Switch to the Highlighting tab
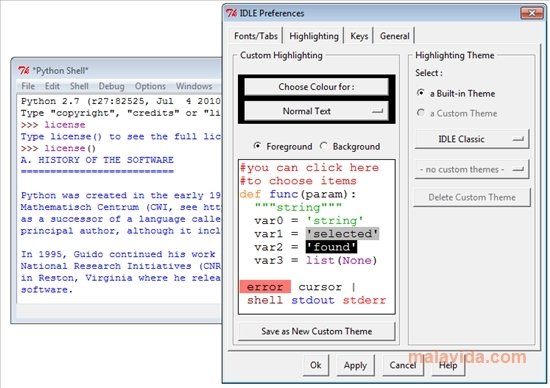Screen dimensions: 550x388 (314, 36)
